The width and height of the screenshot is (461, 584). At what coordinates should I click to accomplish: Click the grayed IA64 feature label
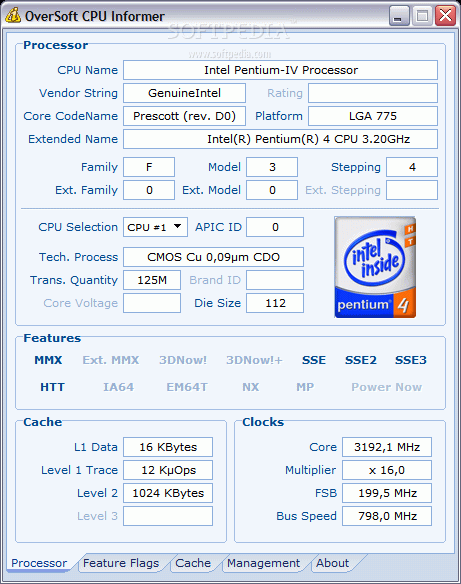pos(118,387)
